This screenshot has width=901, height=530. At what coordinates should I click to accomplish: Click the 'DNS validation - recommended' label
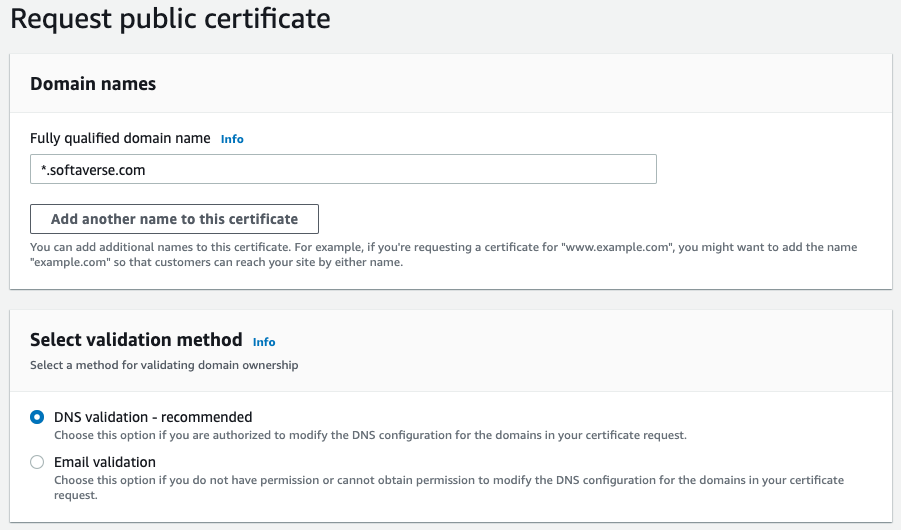153,417
